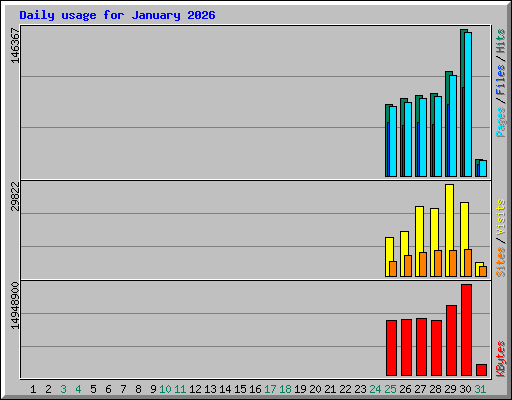Click day 25 on the x-axis
512x400 pixels.
pyautogui.click(x=390, y=389)
